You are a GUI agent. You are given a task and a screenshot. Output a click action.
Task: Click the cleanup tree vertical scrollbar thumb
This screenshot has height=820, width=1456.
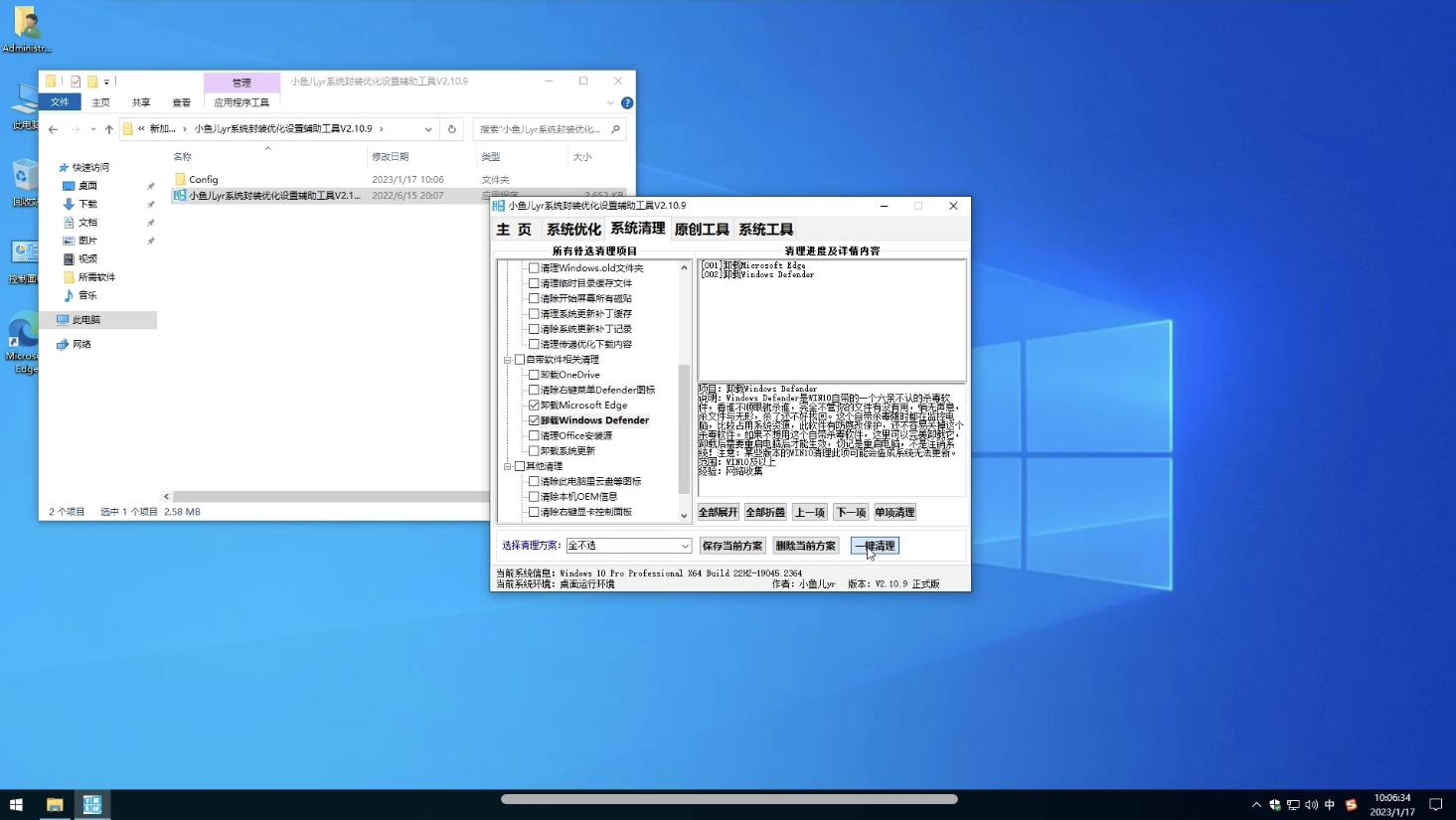pyautogui.click(x=684, y=428)
